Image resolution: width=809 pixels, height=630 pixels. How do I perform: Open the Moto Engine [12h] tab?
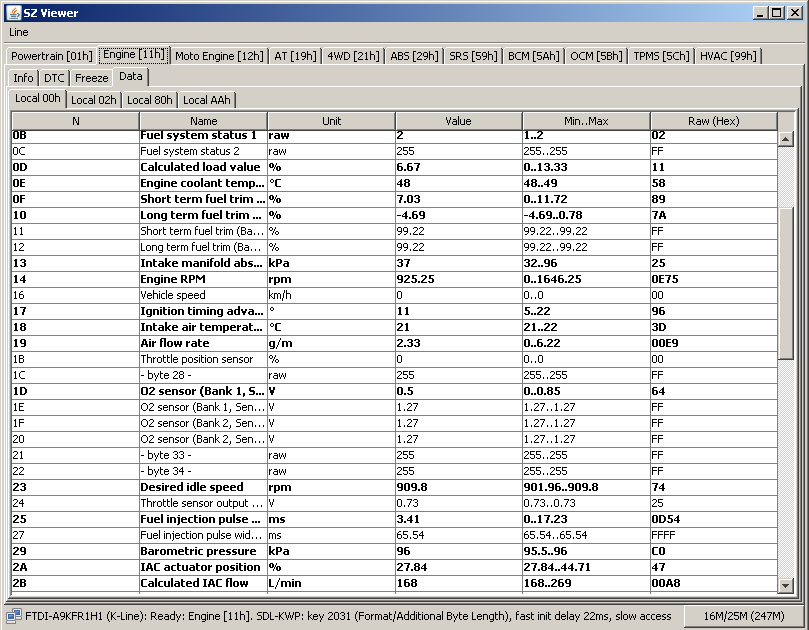[x=219, y=56]
